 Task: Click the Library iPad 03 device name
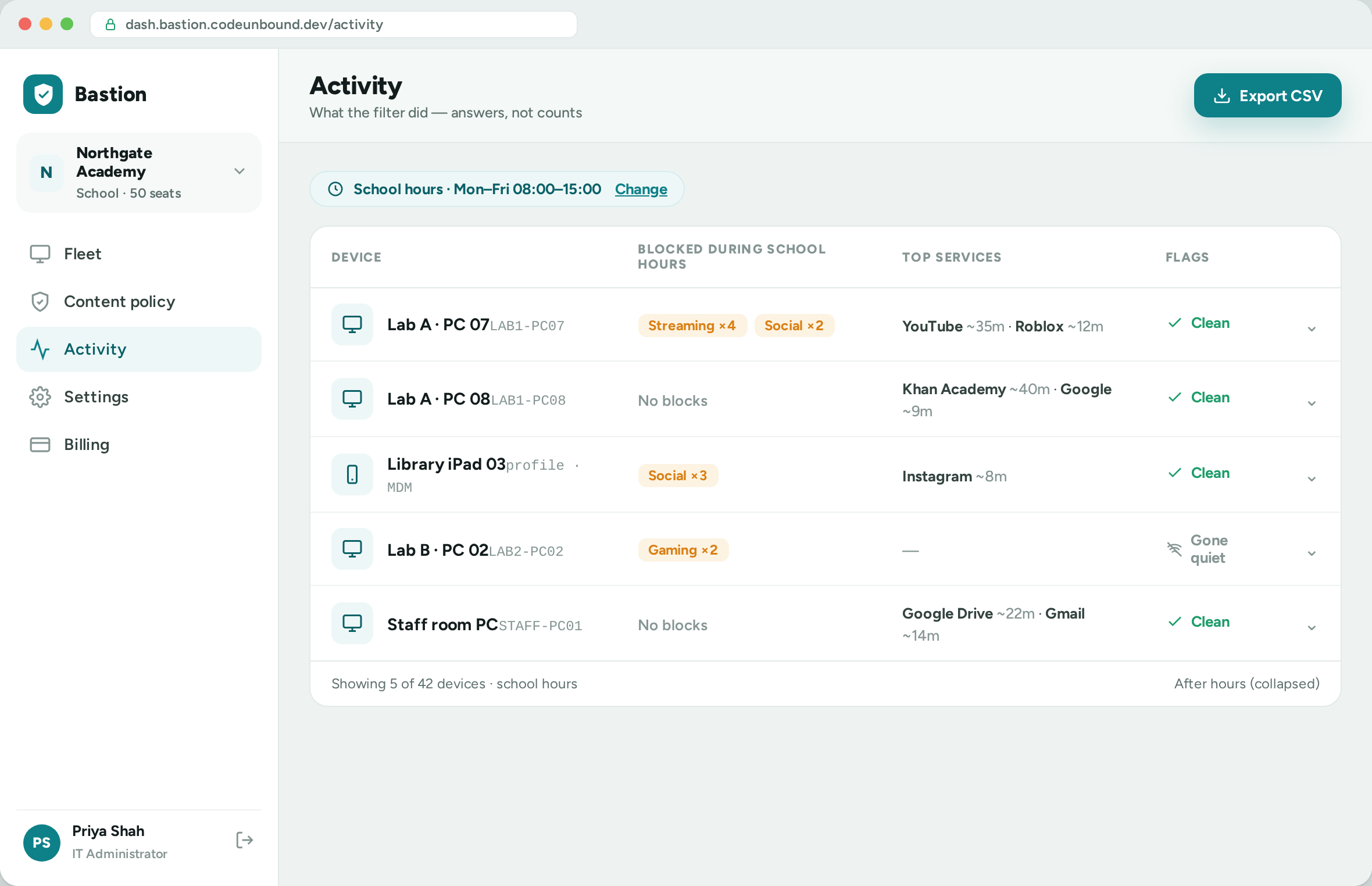[x=446, y=464]
